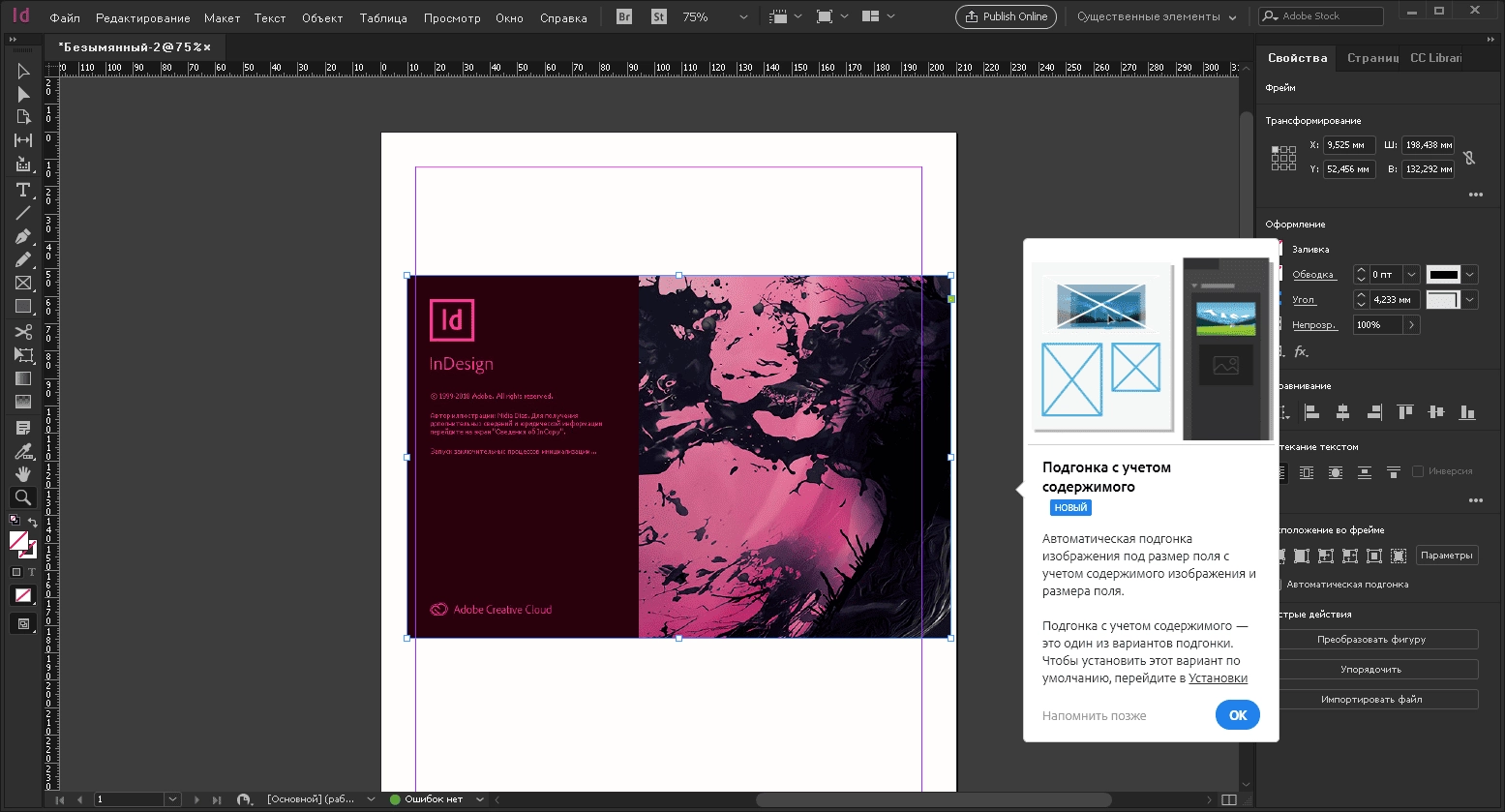Expand opacity slider arrow next to 100%

(1411, 325)
